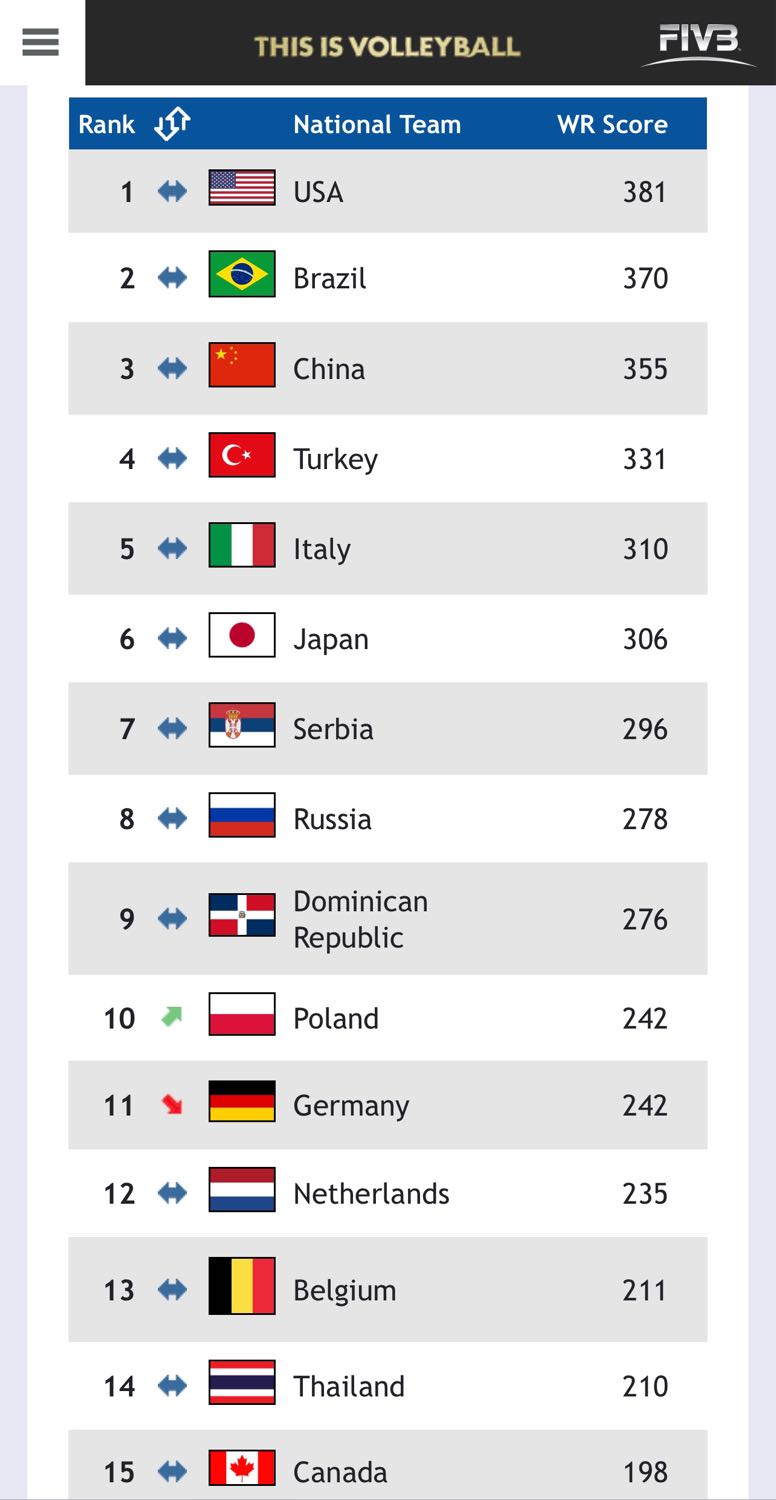Viewport: 776px width, 1500px height.
Task: Open the Thailand team link
Action: point(349,1386)
